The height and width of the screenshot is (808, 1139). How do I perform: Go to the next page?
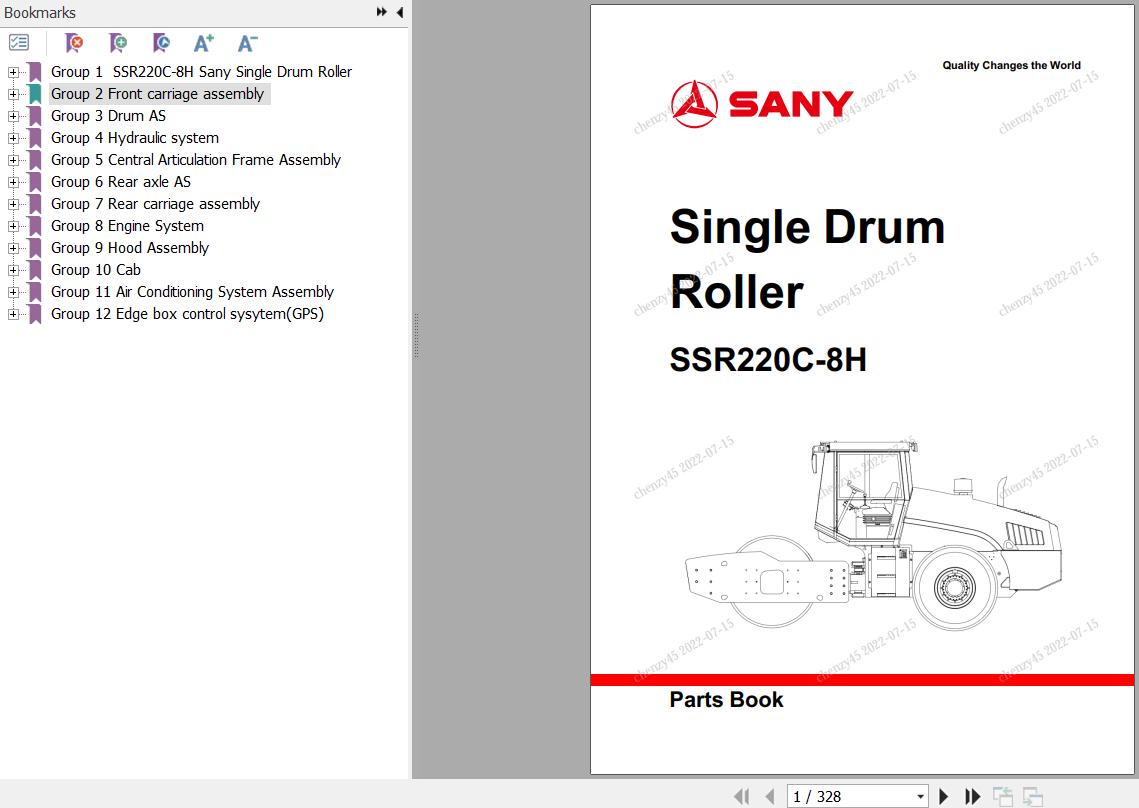[x=944, y=796]
